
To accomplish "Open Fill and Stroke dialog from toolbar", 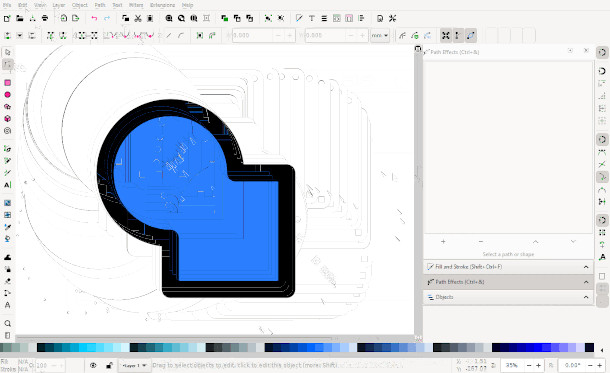I will [299, 18].
